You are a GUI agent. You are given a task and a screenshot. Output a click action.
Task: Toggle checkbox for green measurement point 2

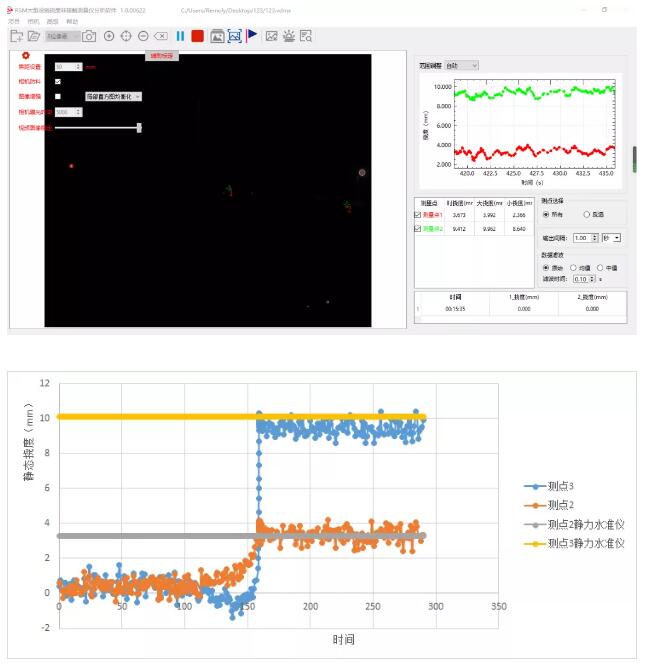[417, 229]
